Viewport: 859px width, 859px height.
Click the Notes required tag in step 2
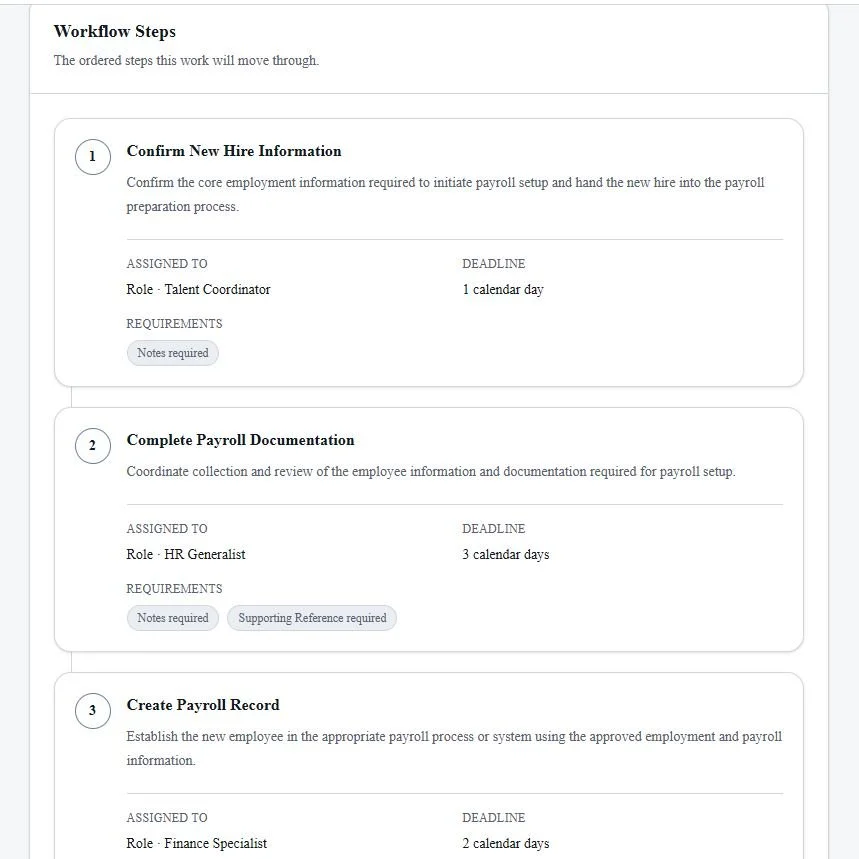173,618
